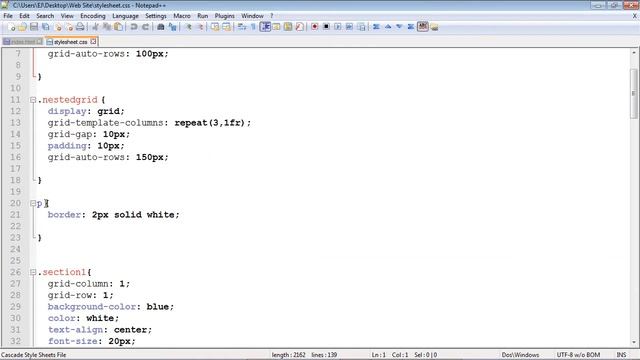This screenshot has height=360, width=640.
Task: Click 'text-align' on line 31
Action: tap(75, 329)
